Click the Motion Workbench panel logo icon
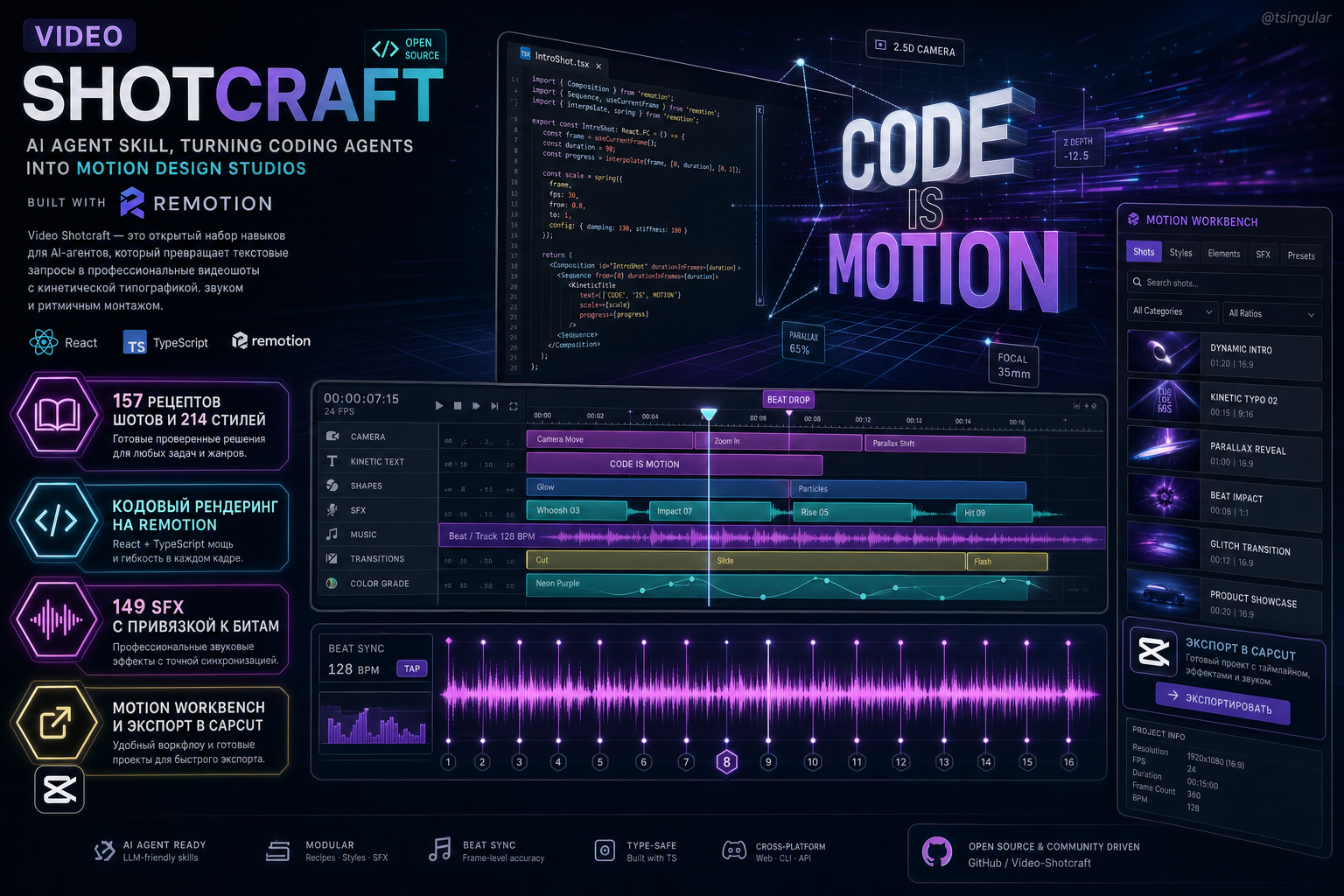Image resolution: width=1344 pixels, height=896 pixels. [x=1134, y=219]
